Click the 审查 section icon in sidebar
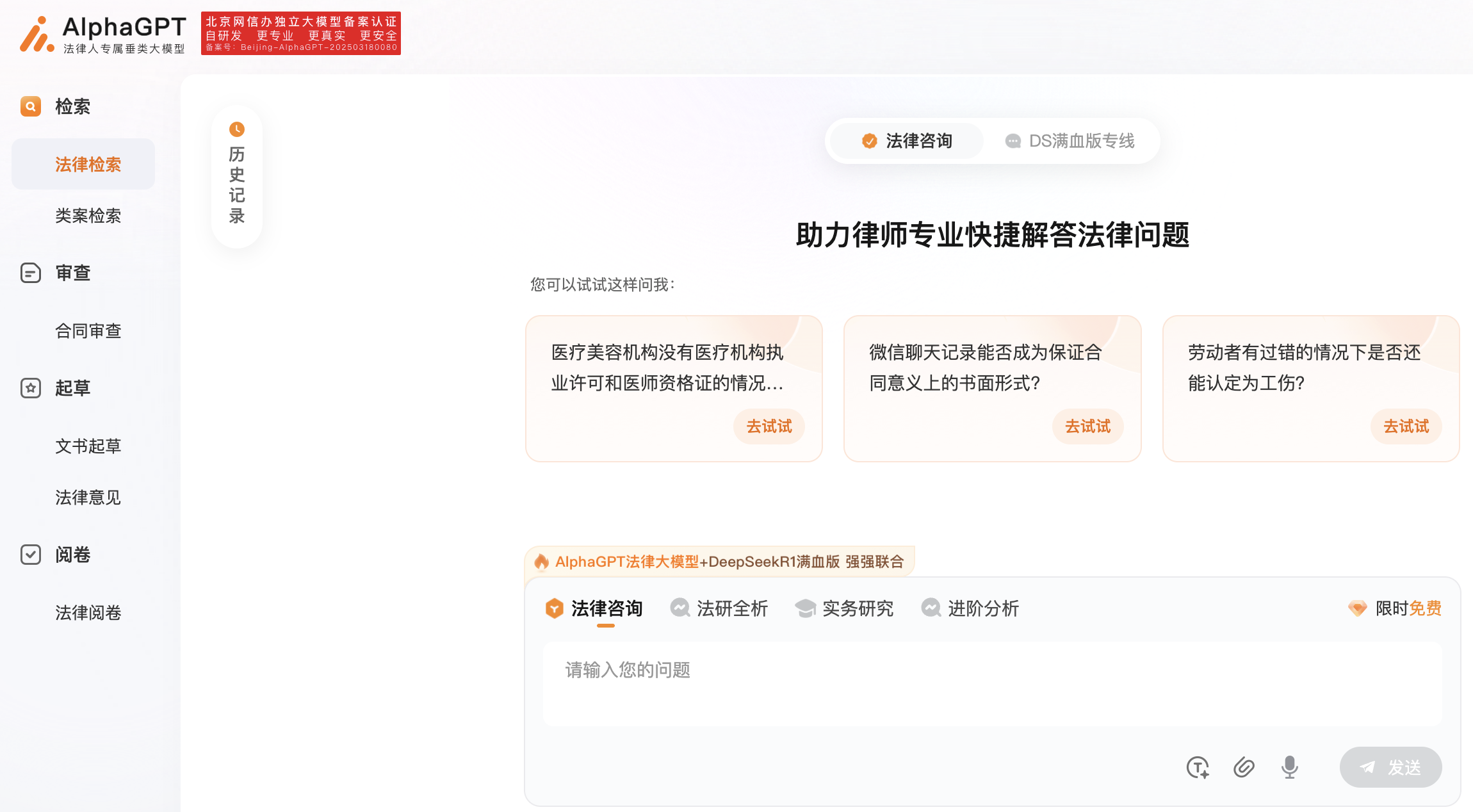This screenshot has width=1473, height=812. point(31,273)
